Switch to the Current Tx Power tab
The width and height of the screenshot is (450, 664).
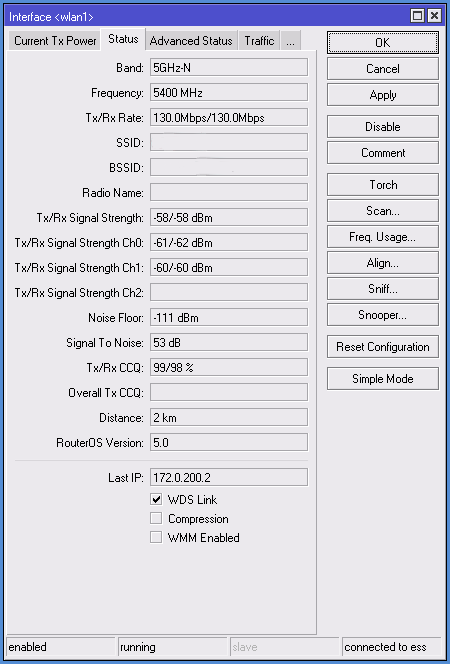pos(55,41)
